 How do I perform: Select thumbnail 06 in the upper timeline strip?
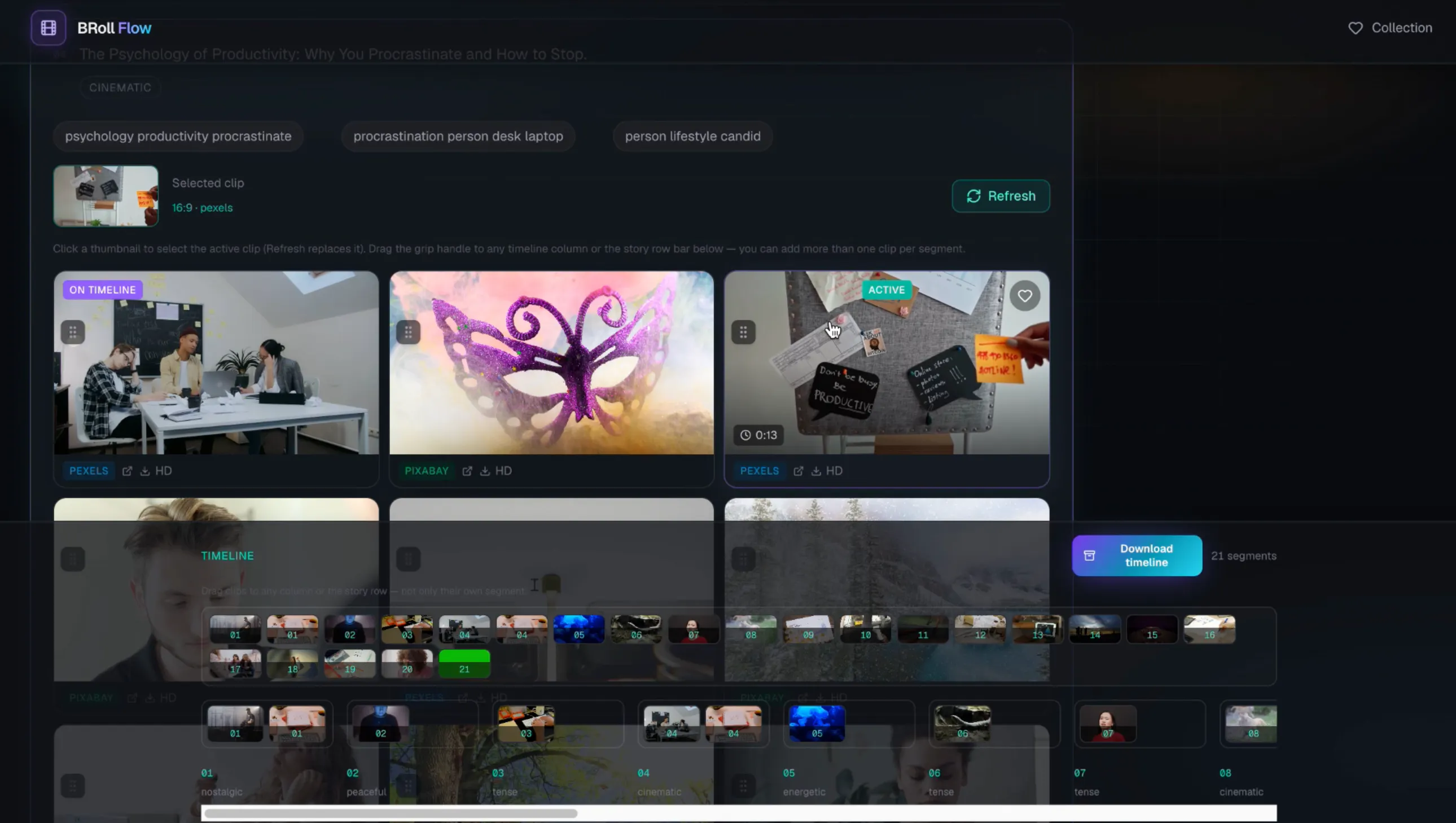coord(637,629)
